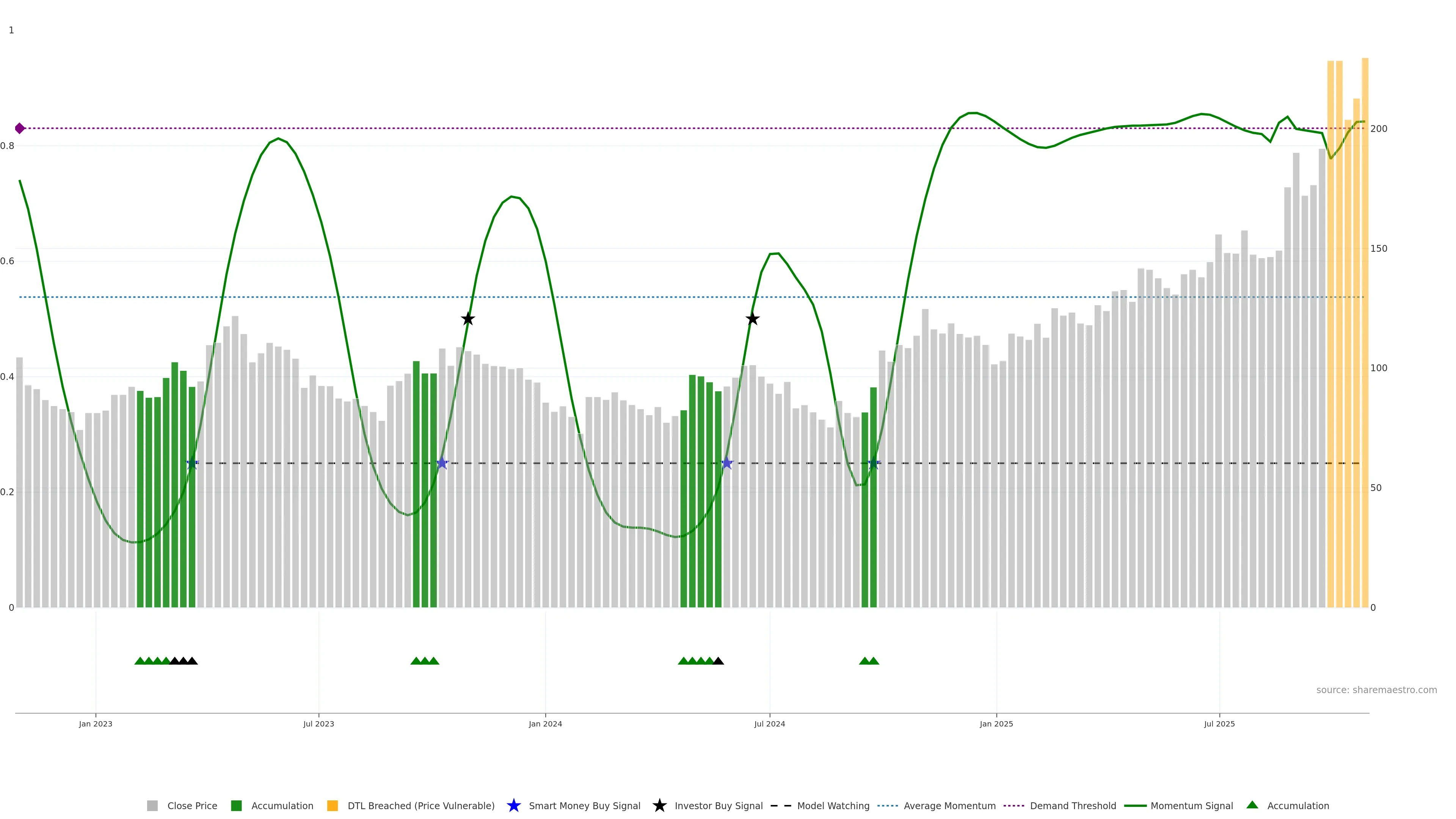Screen dimensions: 1456x819
Task: Click the Demand Threshold legend label
Action: (x=1073, y=806)
